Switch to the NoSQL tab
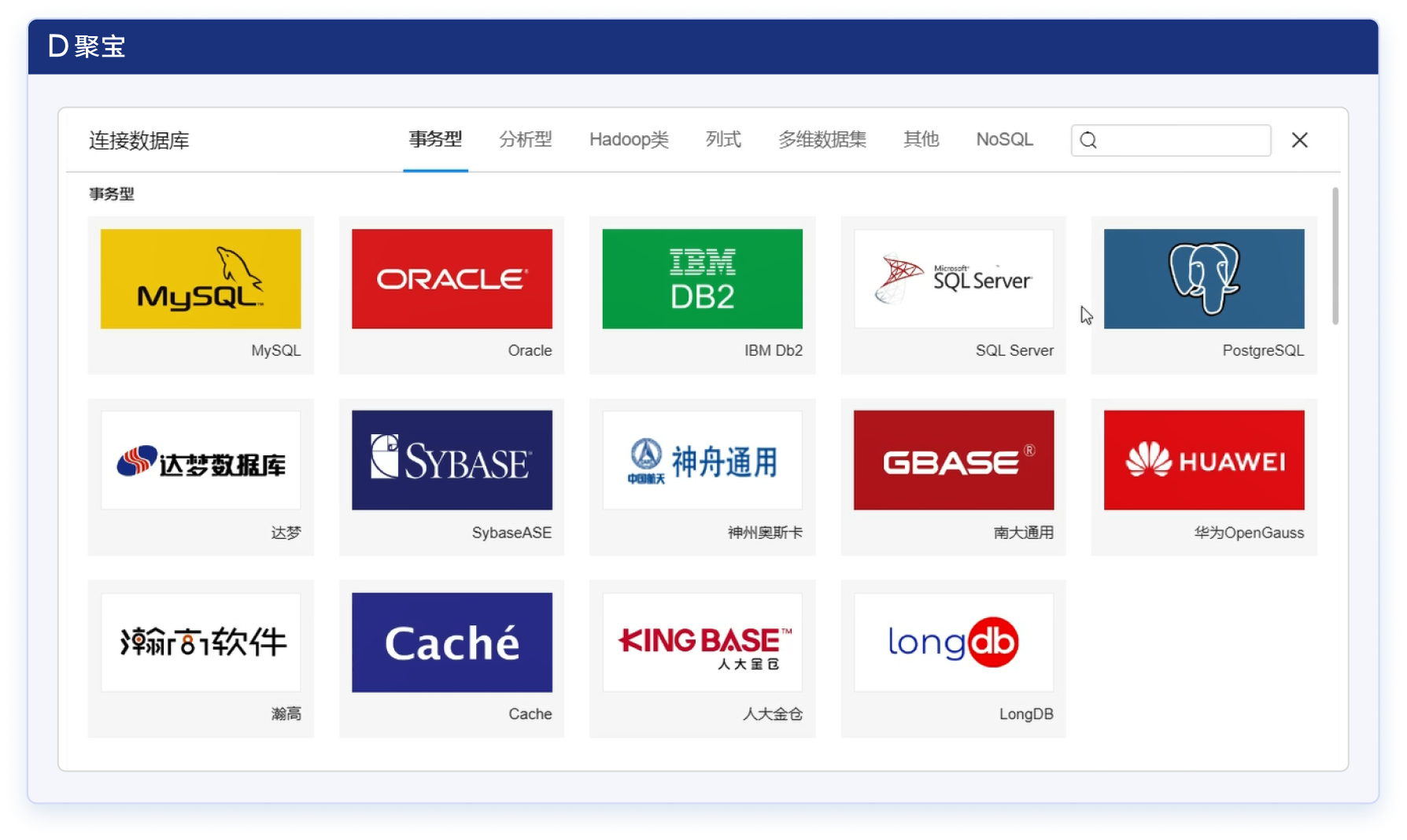 (1004, 139)
